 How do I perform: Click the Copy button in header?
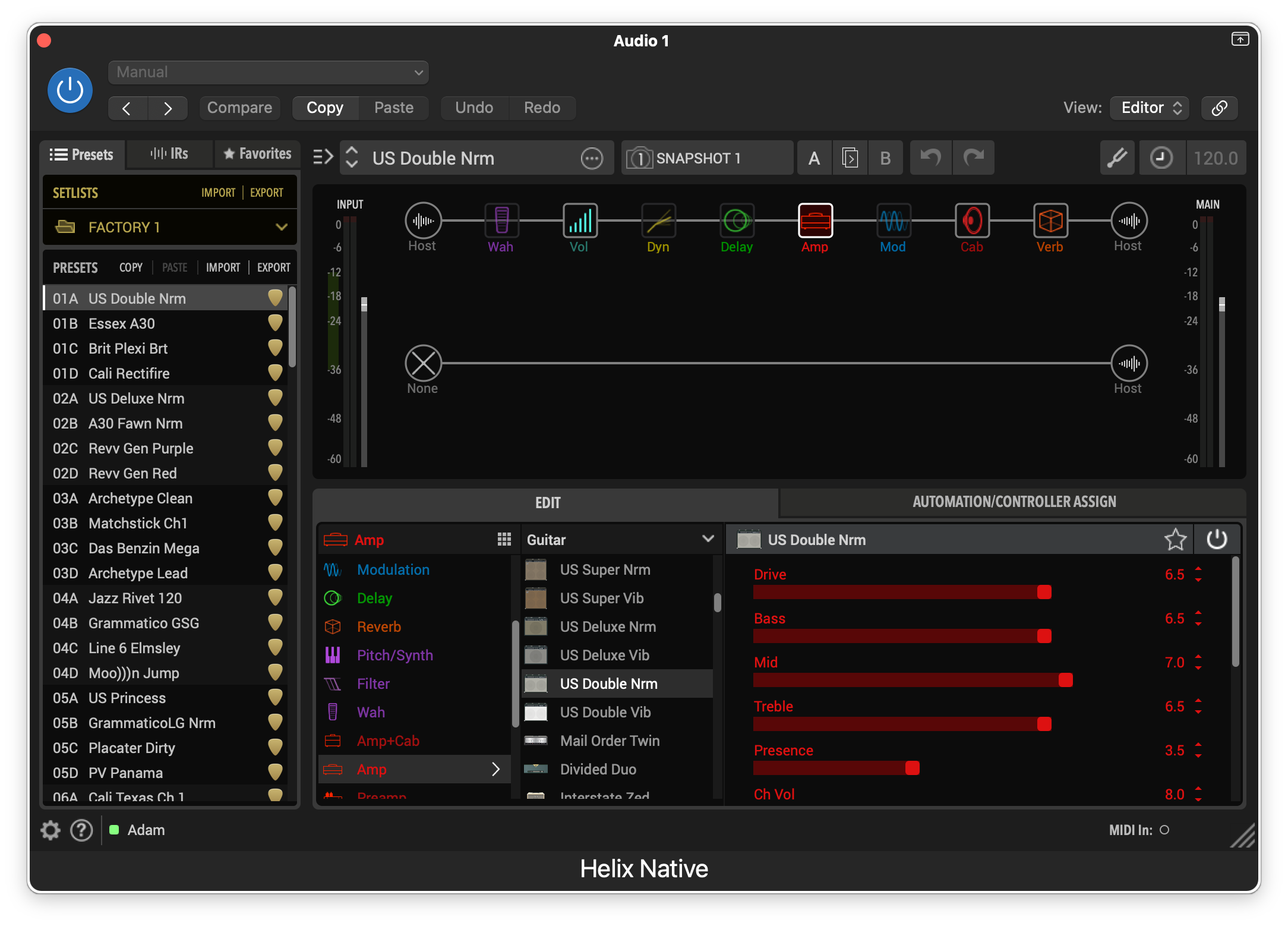coord(324,108)
